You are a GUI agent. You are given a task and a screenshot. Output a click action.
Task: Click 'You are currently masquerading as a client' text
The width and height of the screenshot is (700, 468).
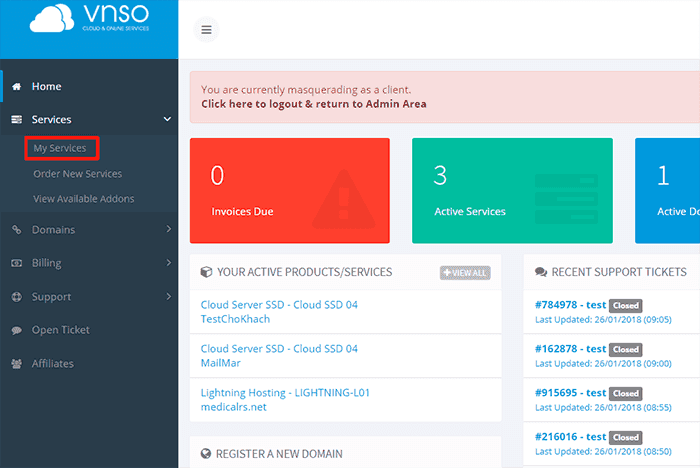pos(306,90)
